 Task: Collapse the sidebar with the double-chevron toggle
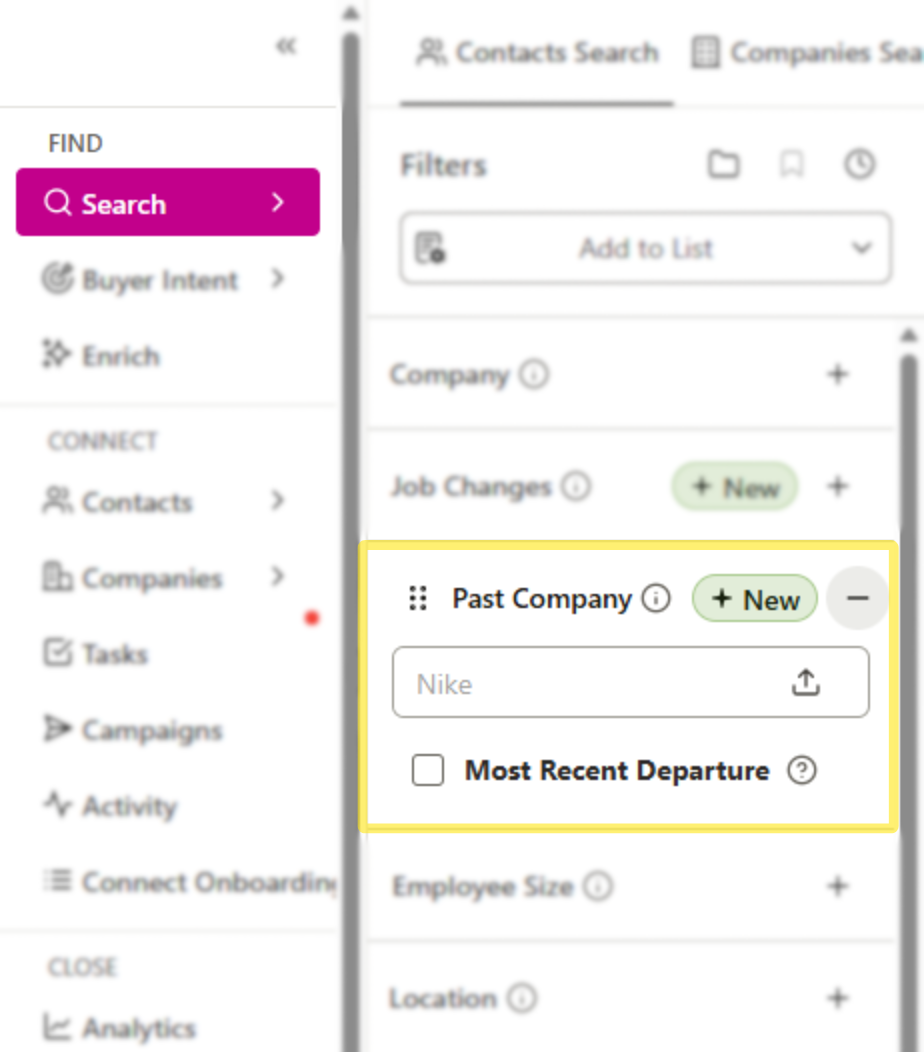287,45
